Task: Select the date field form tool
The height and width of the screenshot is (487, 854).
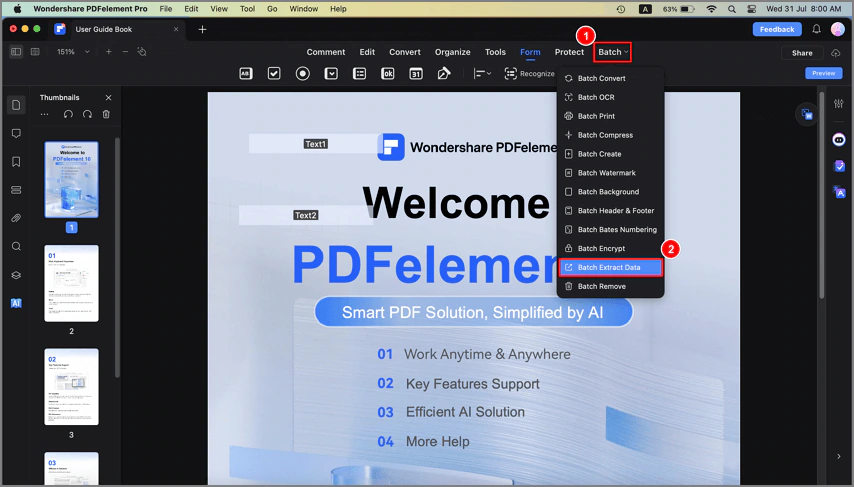Action: tap(416, 74)
